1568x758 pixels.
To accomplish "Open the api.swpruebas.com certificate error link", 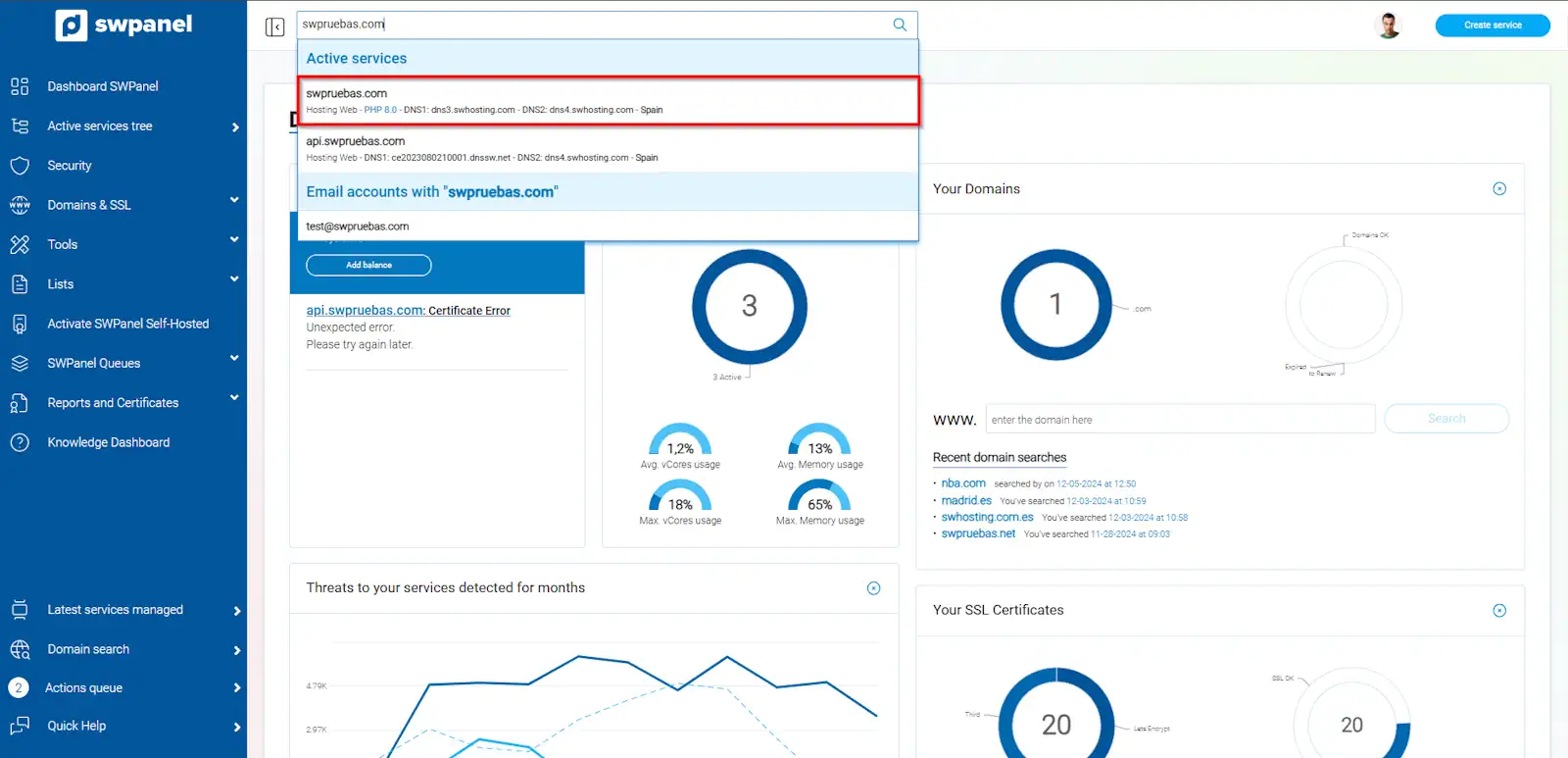I will (x=408, y=310).
